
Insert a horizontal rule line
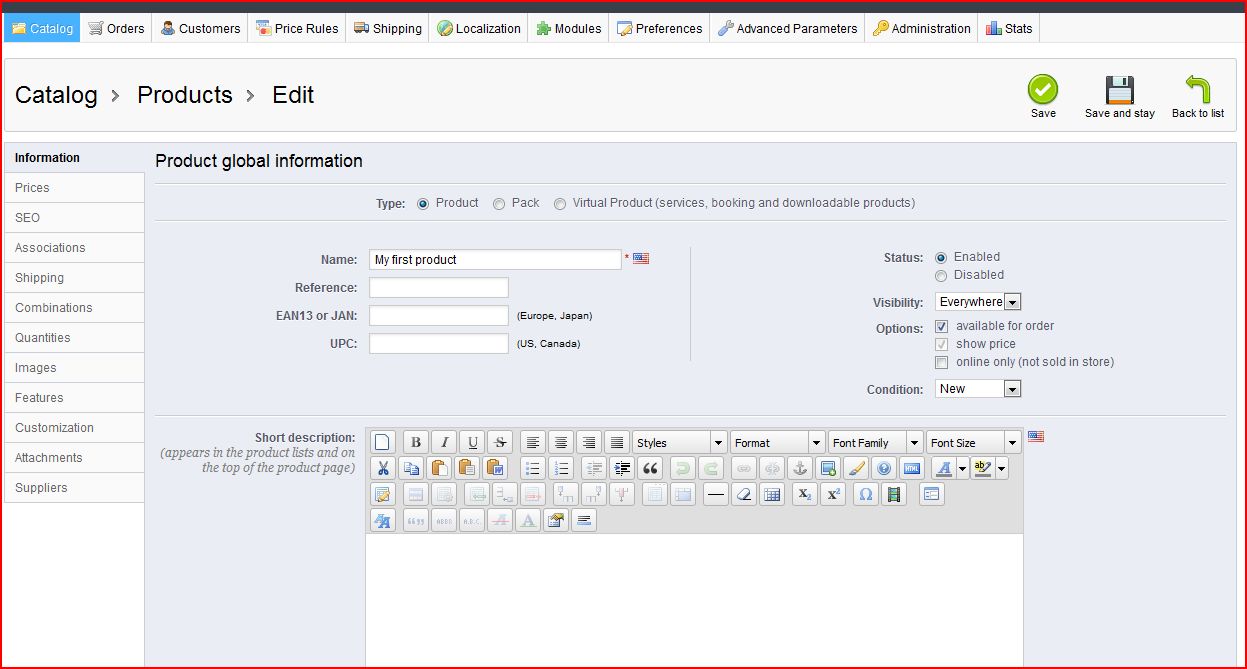[x=716, y=494]
